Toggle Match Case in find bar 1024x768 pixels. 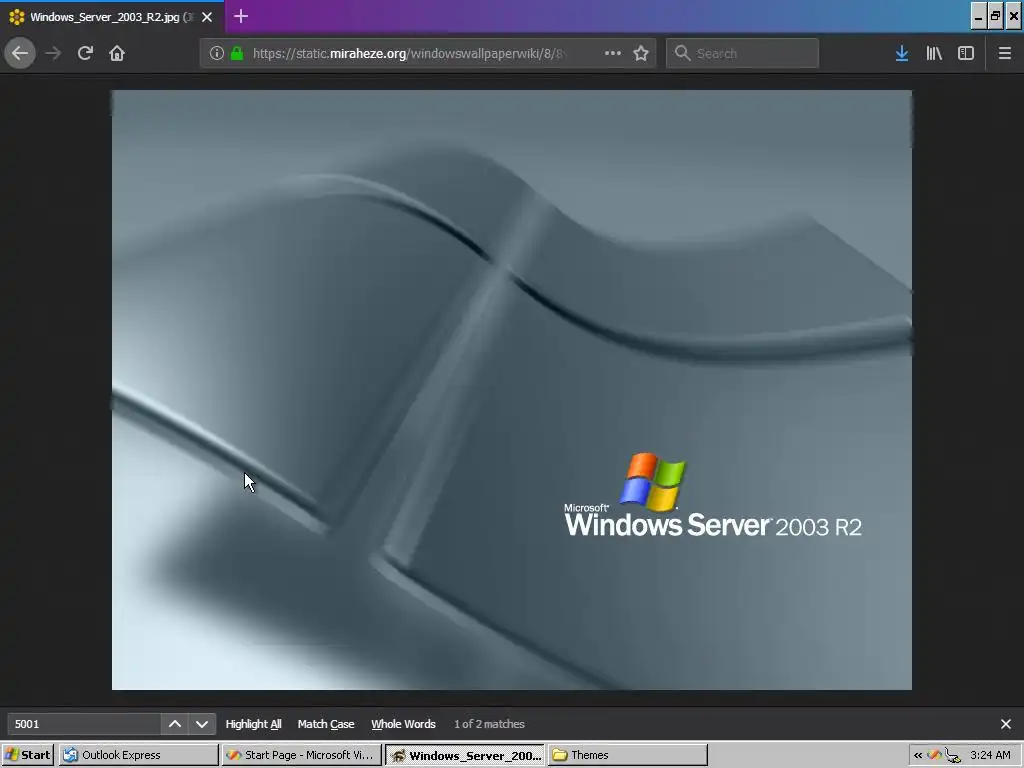tap(326, 724)
